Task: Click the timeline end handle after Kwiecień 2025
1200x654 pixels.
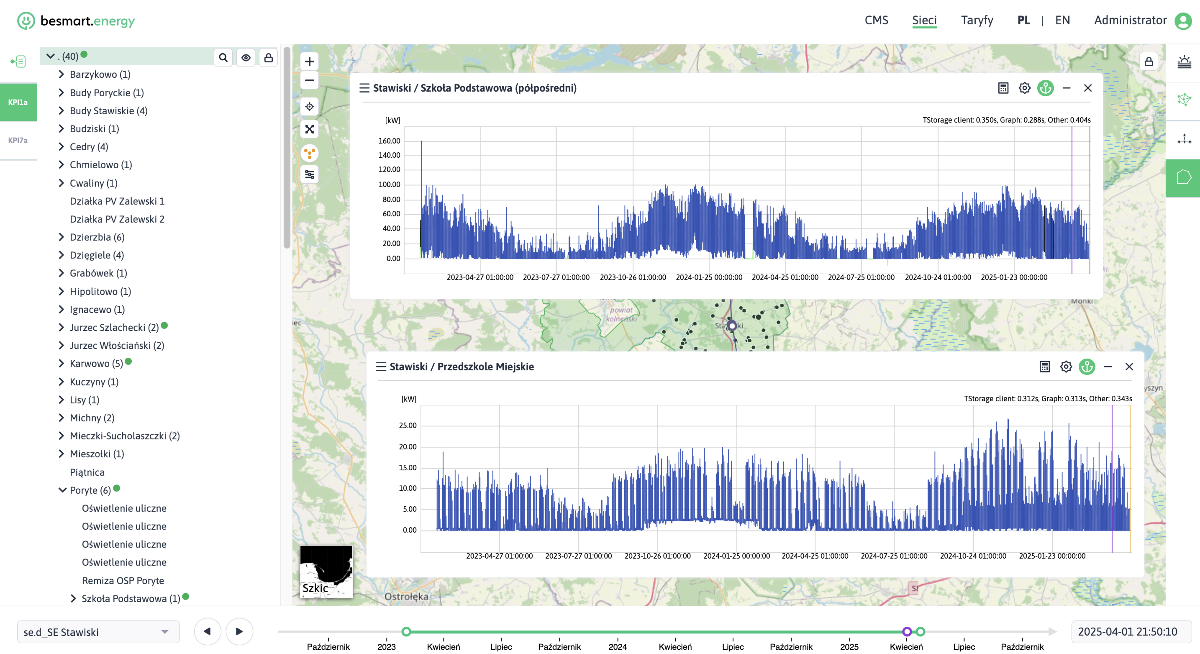Action: (920, 631)
